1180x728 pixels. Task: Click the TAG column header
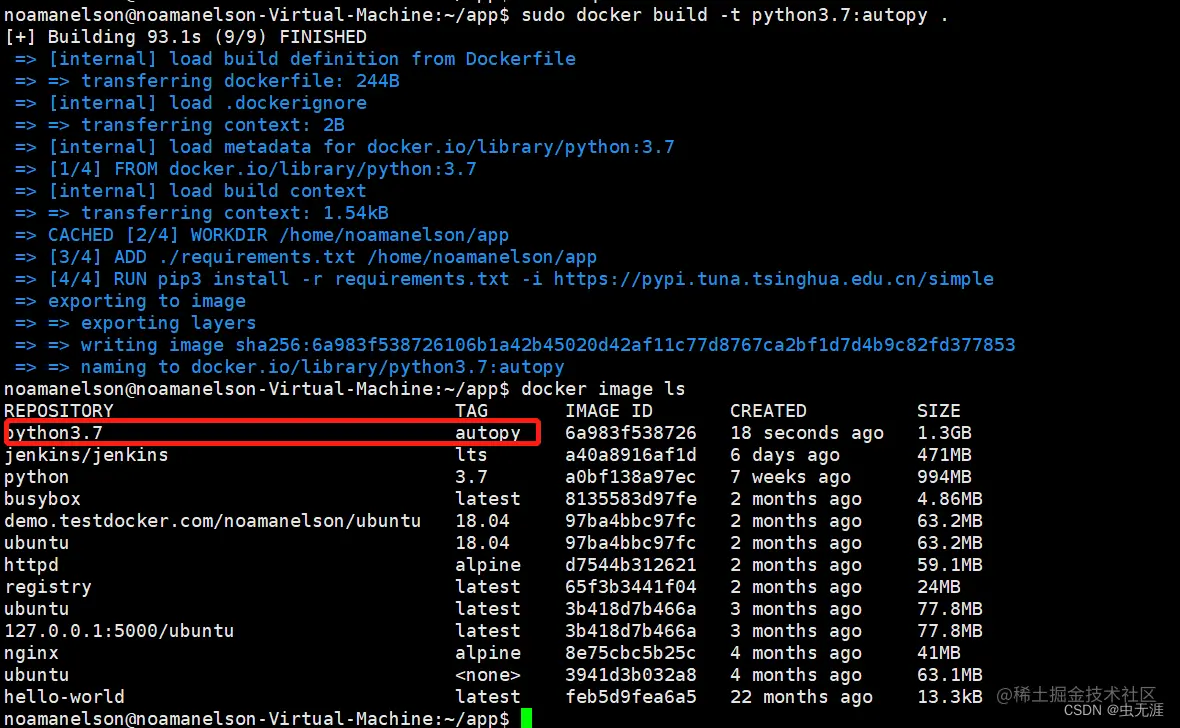[x=471, y=411]
